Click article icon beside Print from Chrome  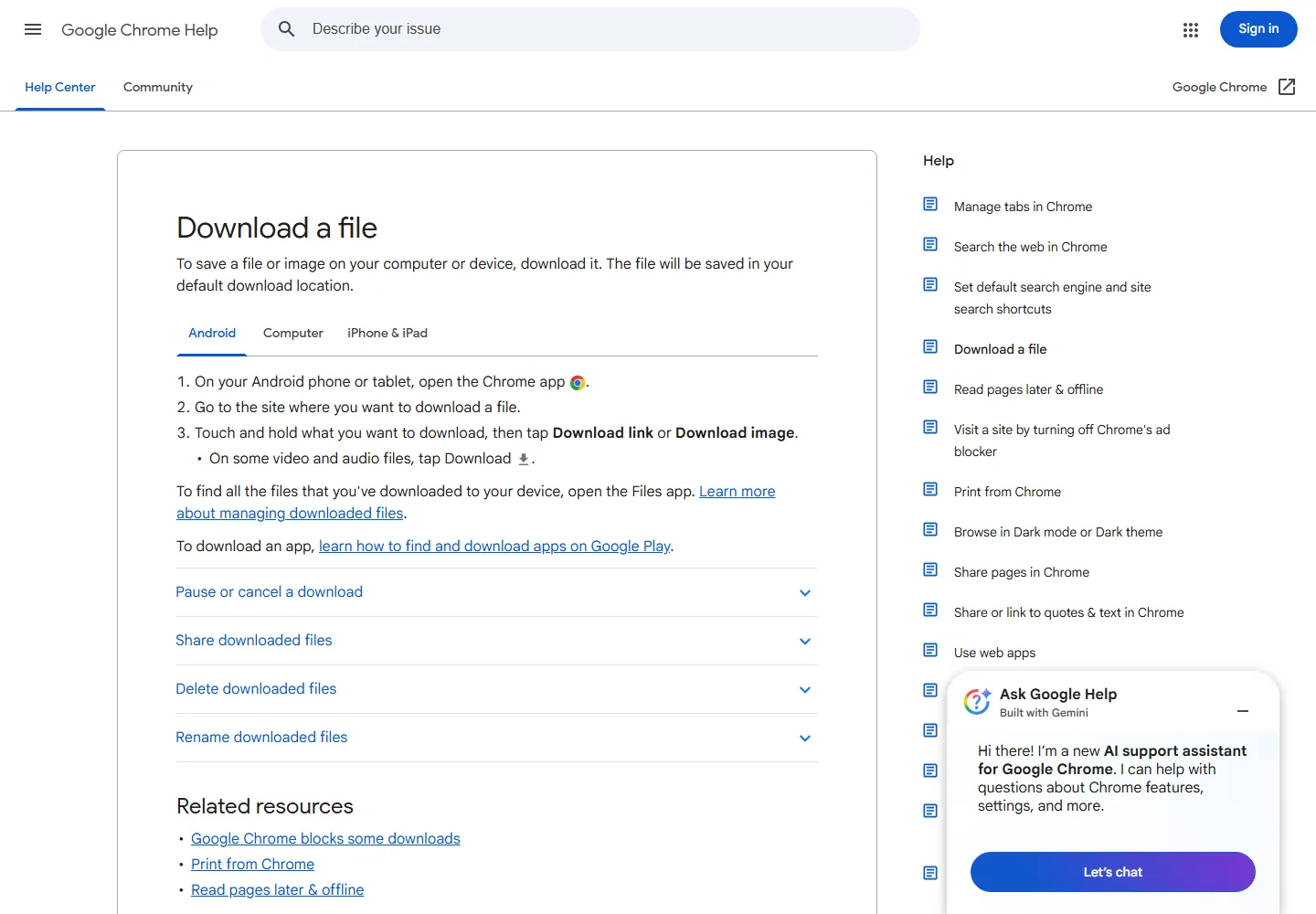point(930,489)
